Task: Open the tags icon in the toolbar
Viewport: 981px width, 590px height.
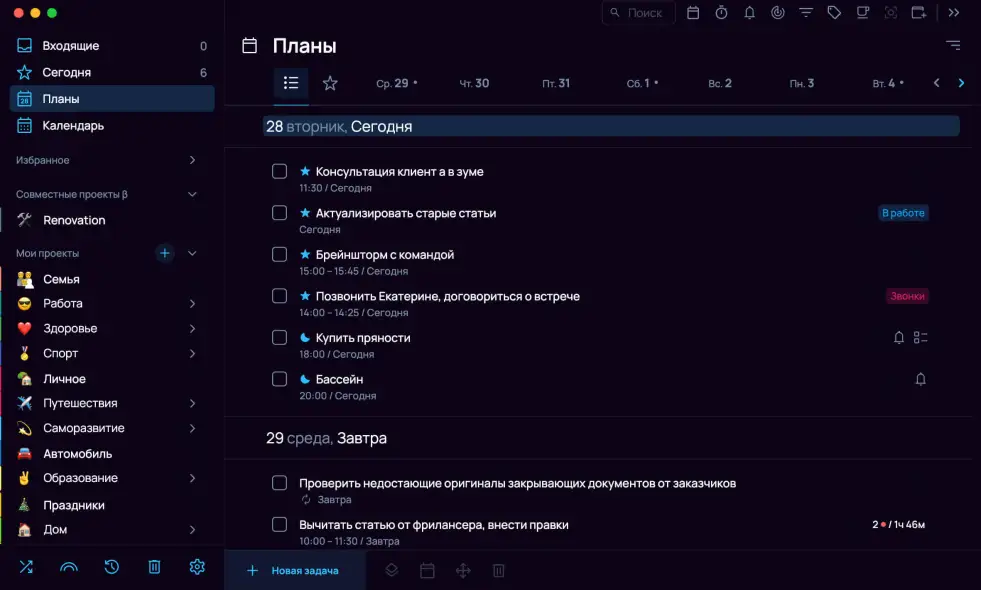Action: pos(834,13)
